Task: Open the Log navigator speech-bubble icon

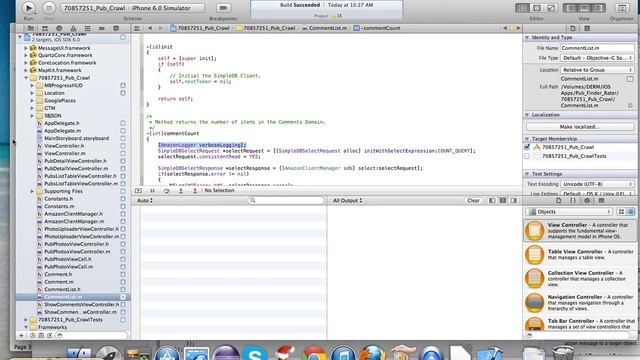Action: [116, 29]
